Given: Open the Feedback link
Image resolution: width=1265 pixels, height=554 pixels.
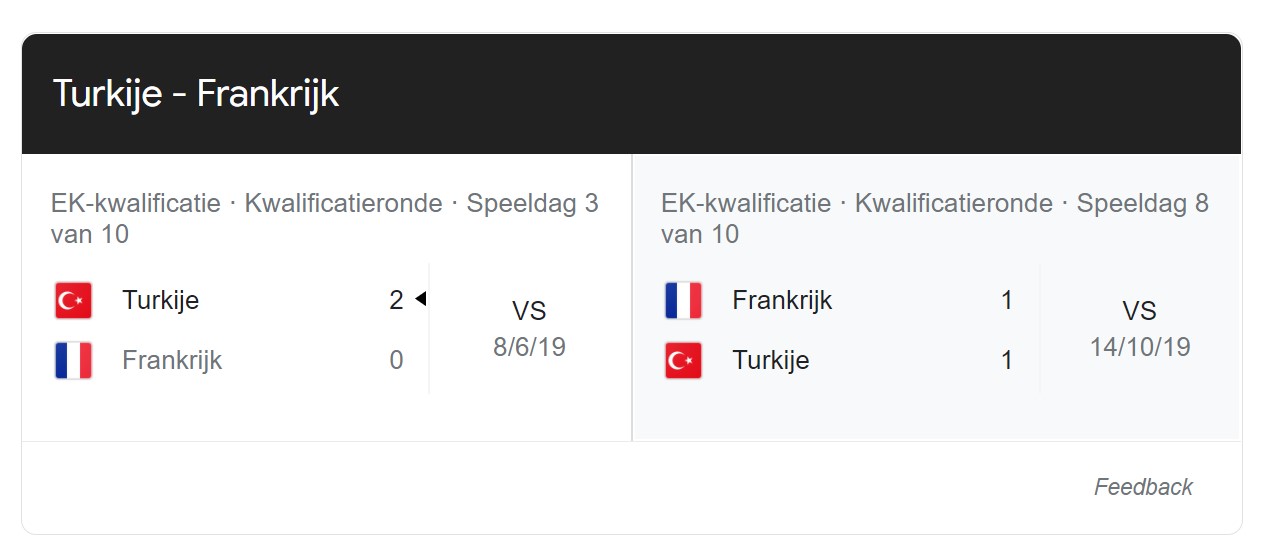Looking at the screenshot, I should (x=1143, y=487).
